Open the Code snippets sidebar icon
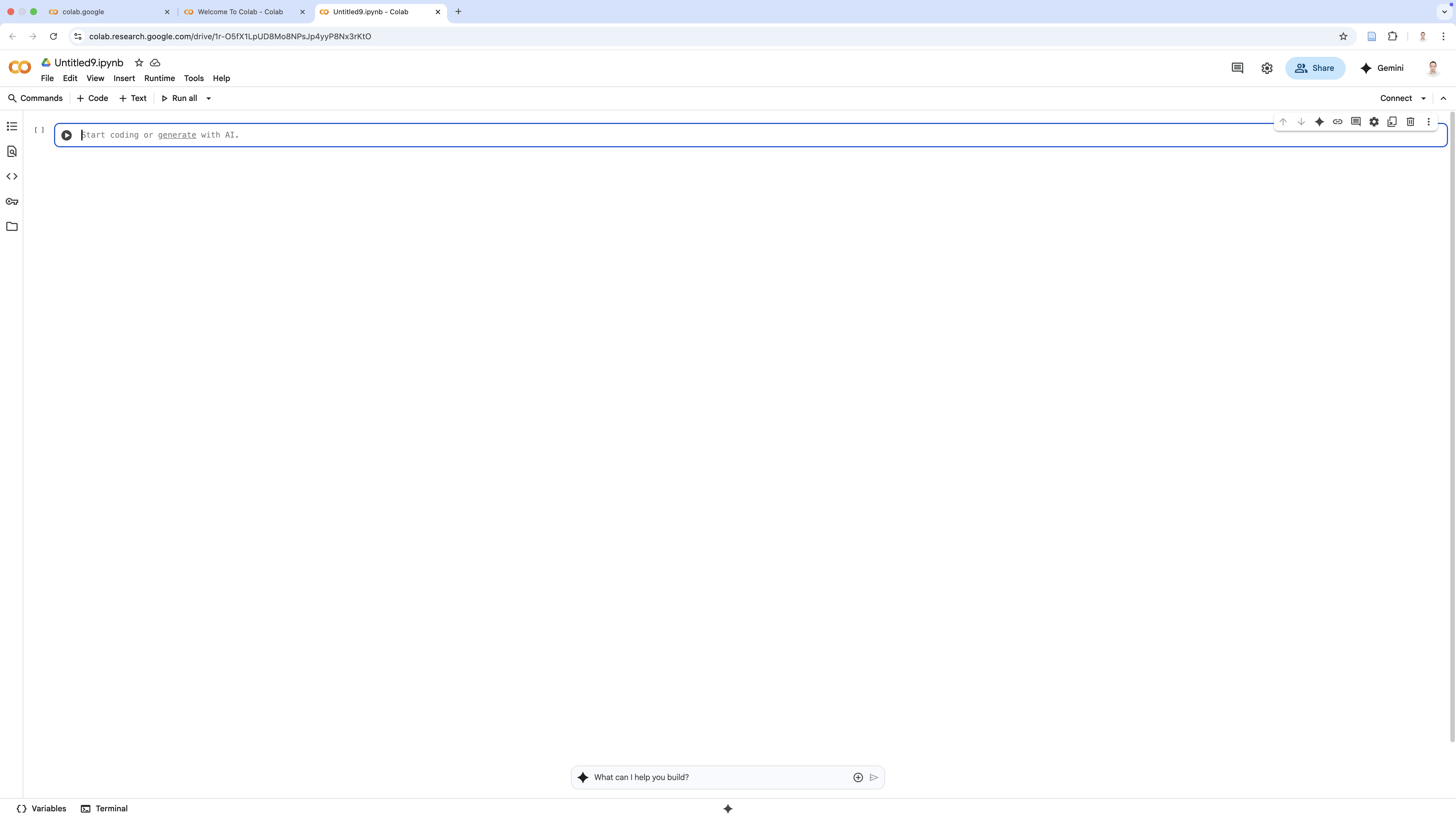The width and height of the screenshot is (1456, 819). [12, 176]
